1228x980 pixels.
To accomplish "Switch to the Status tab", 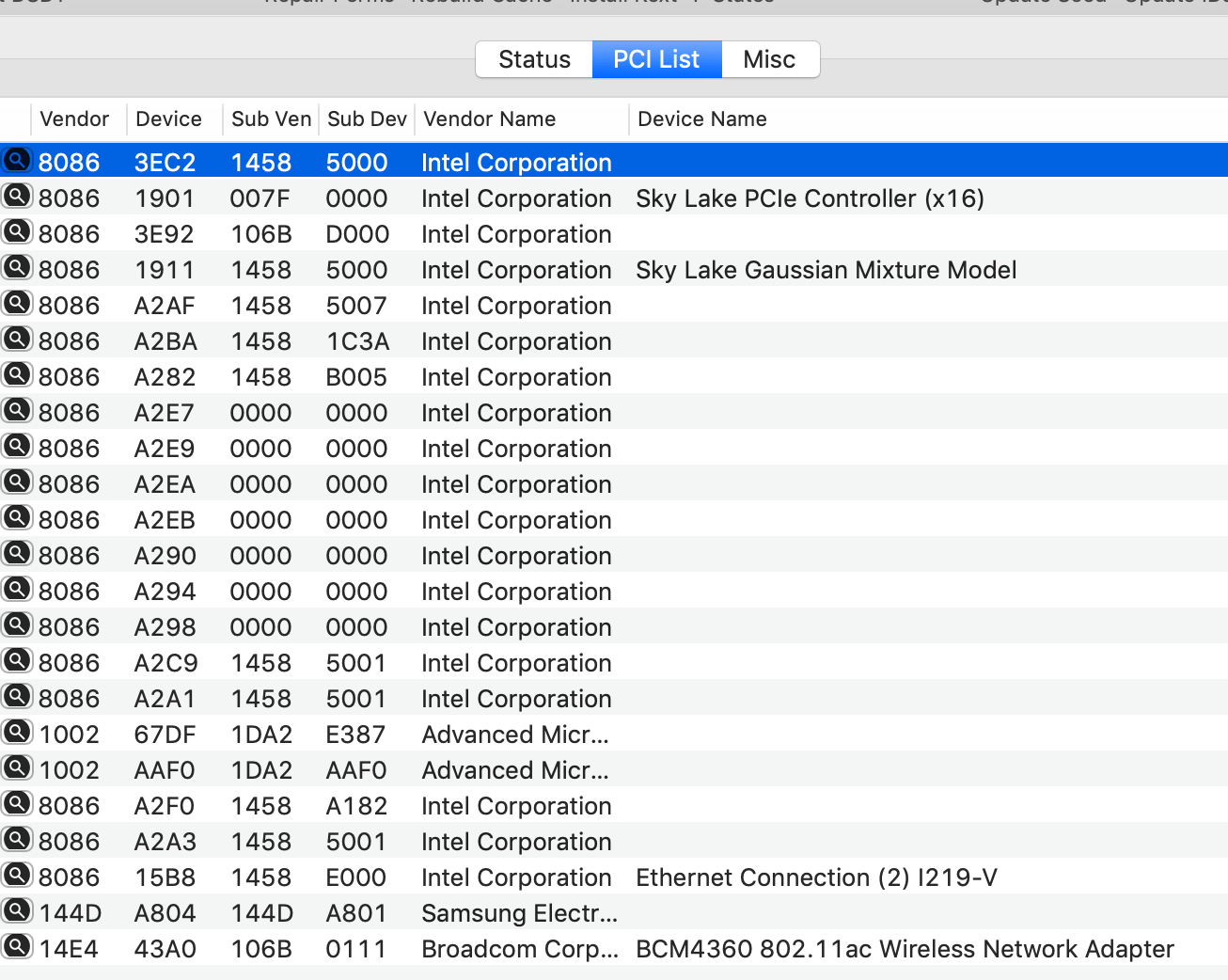I will (534, 59).
